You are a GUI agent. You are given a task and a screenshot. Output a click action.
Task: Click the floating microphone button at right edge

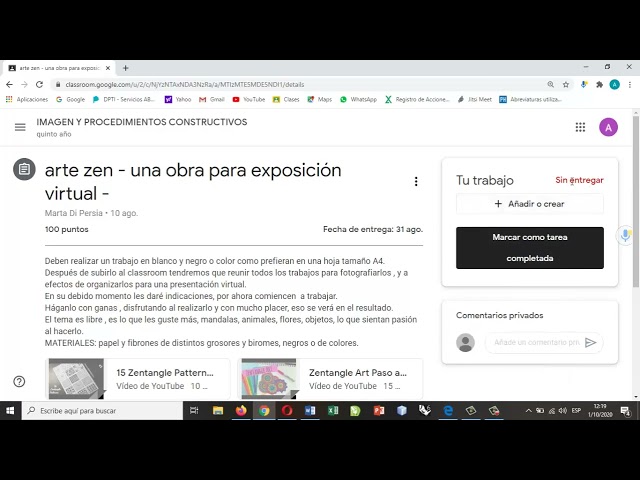[625, 235]
